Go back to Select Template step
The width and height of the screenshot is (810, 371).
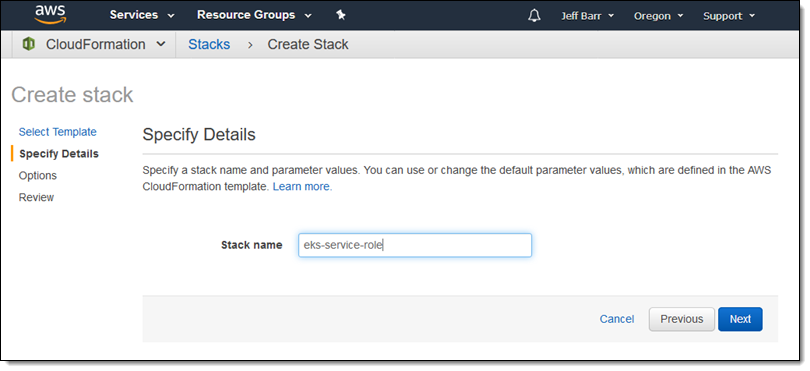(57, 132)
